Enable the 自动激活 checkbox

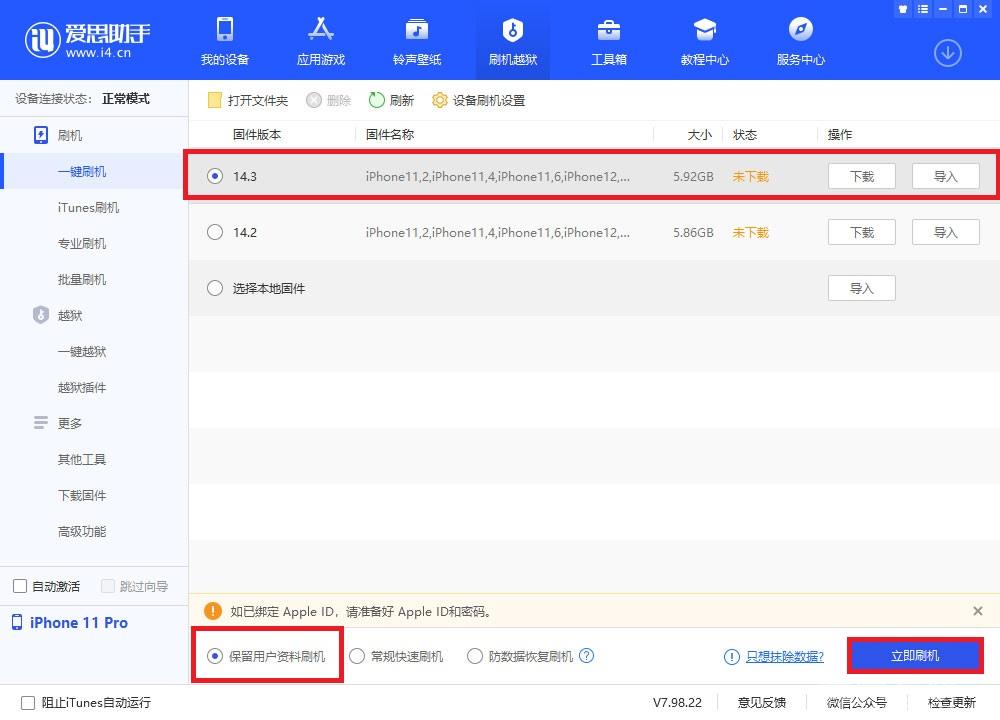click(x=17, y=586)
